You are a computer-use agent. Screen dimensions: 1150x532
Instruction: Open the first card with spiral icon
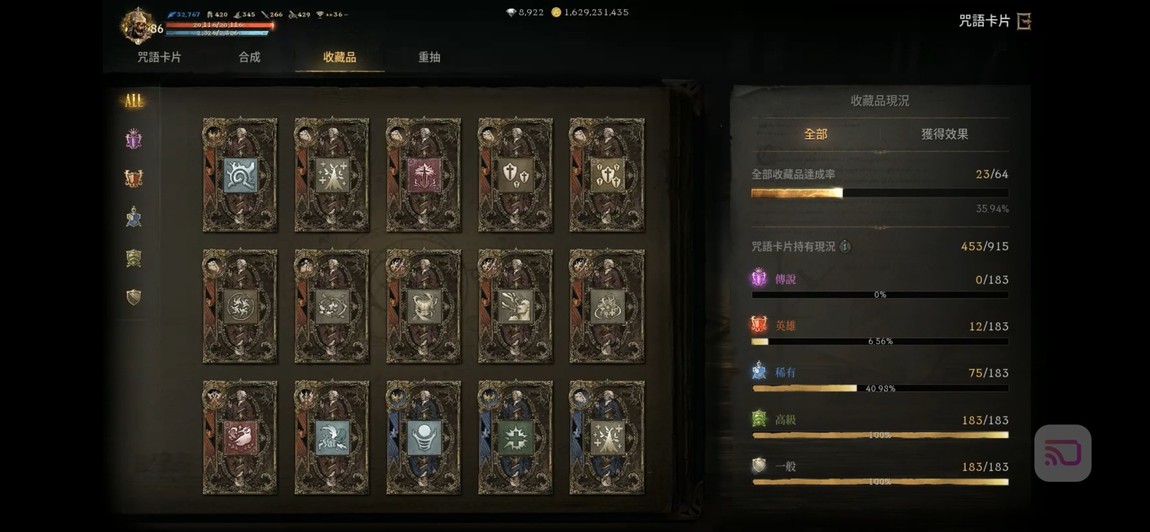tap(240, 175)
